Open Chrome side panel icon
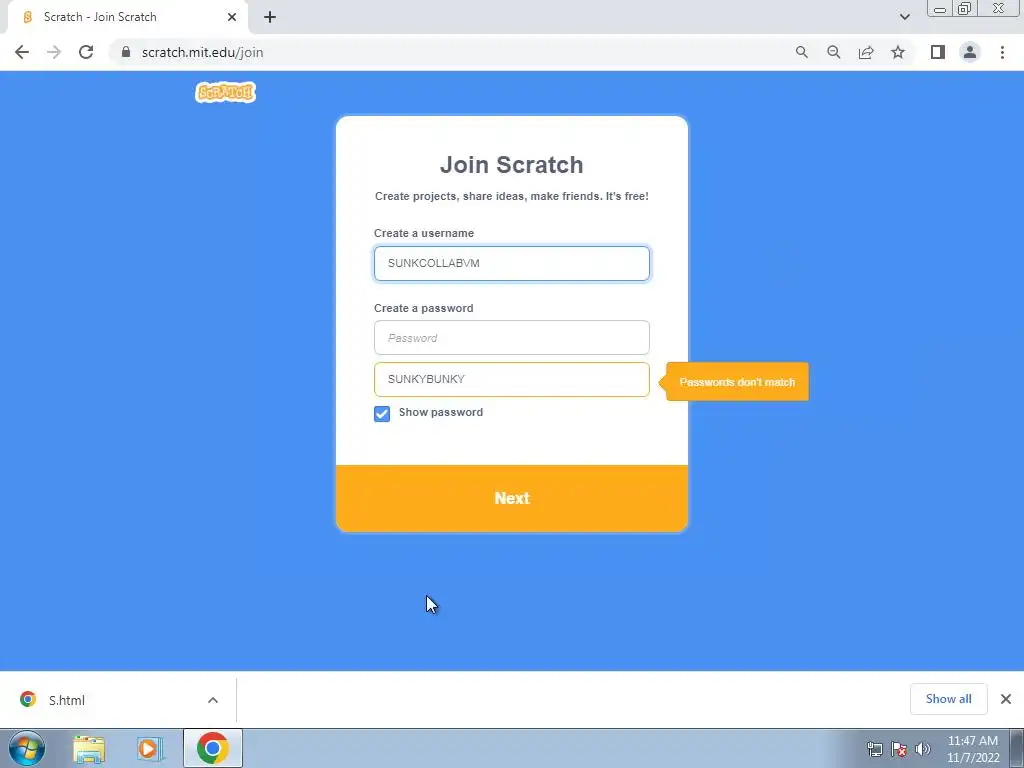Image resolution: width=1024 pixels, height=768 pixels. point(938,52)
